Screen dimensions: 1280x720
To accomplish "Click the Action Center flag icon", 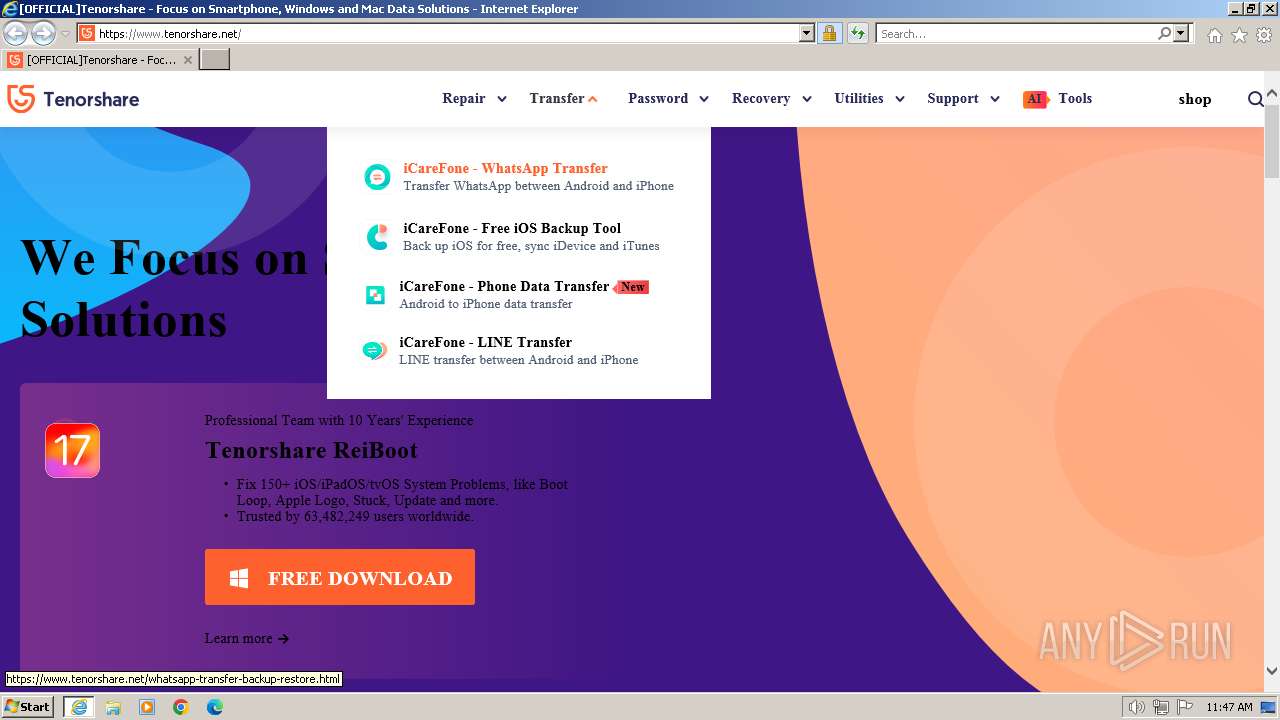I will click(x=1183, y=707).
